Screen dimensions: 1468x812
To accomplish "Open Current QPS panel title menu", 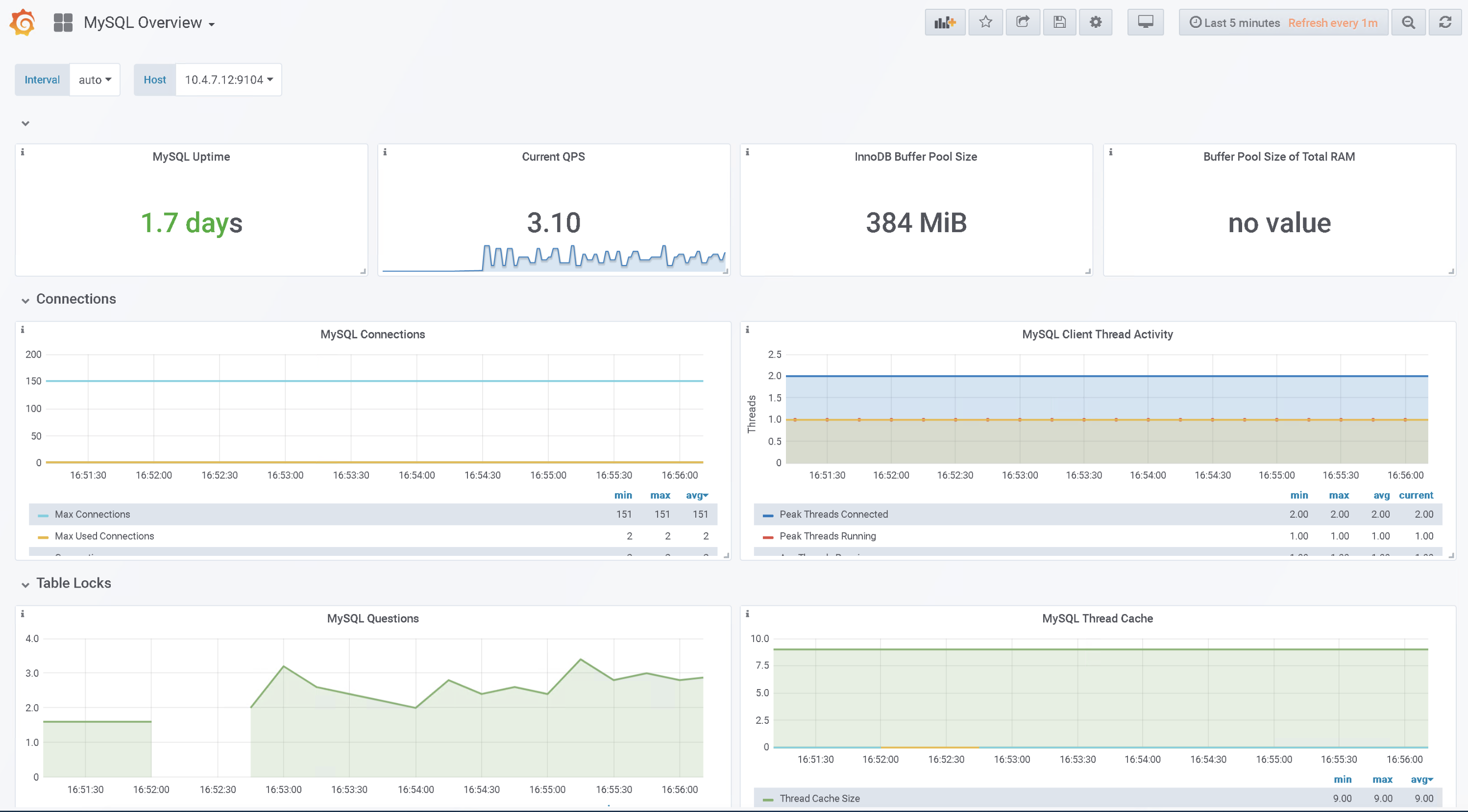I will (553, 157).
